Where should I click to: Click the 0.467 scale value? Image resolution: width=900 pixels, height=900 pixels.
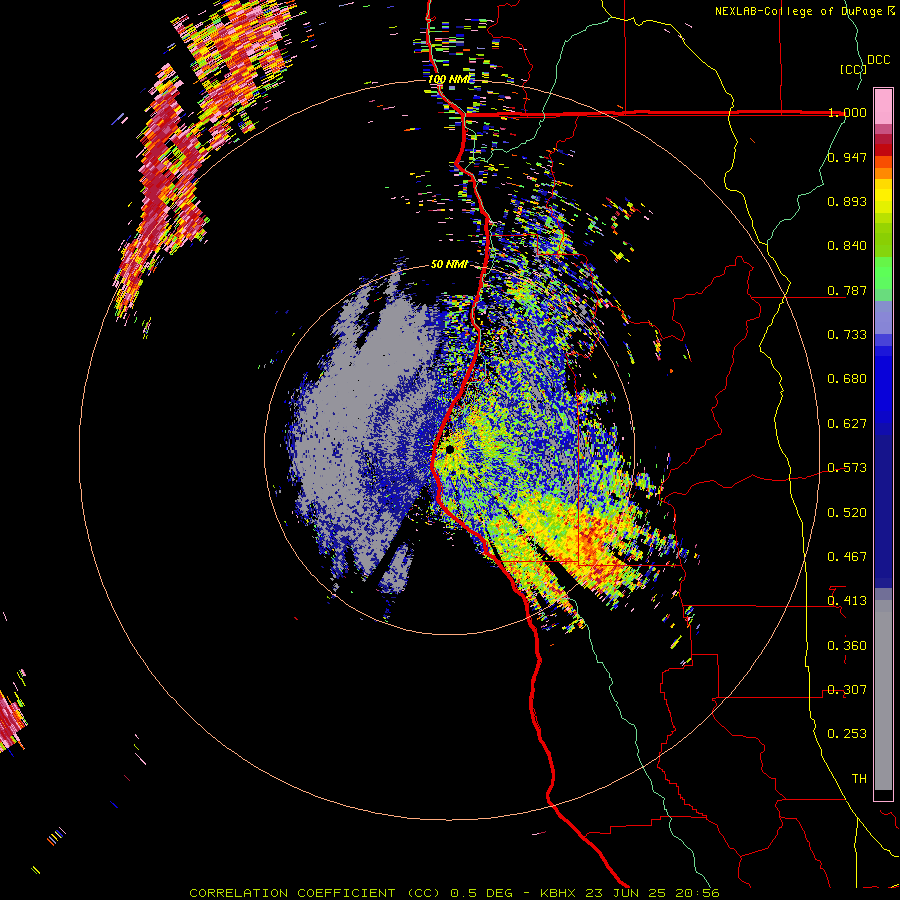click(x=847, y=557)
